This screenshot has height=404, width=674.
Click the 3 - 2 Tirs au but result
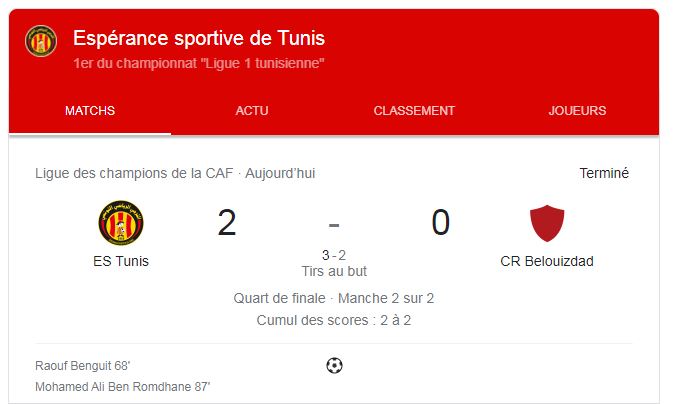coord(333,263)
